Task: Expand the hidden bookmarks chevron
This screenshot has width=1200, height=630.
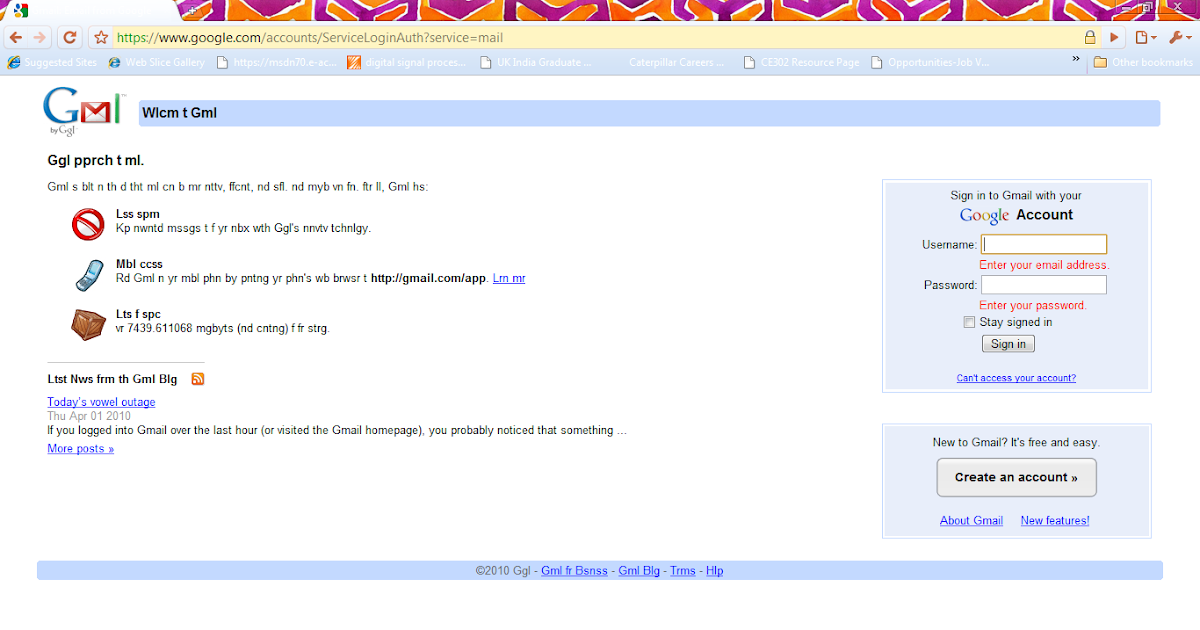Action: pos(1076,61)
